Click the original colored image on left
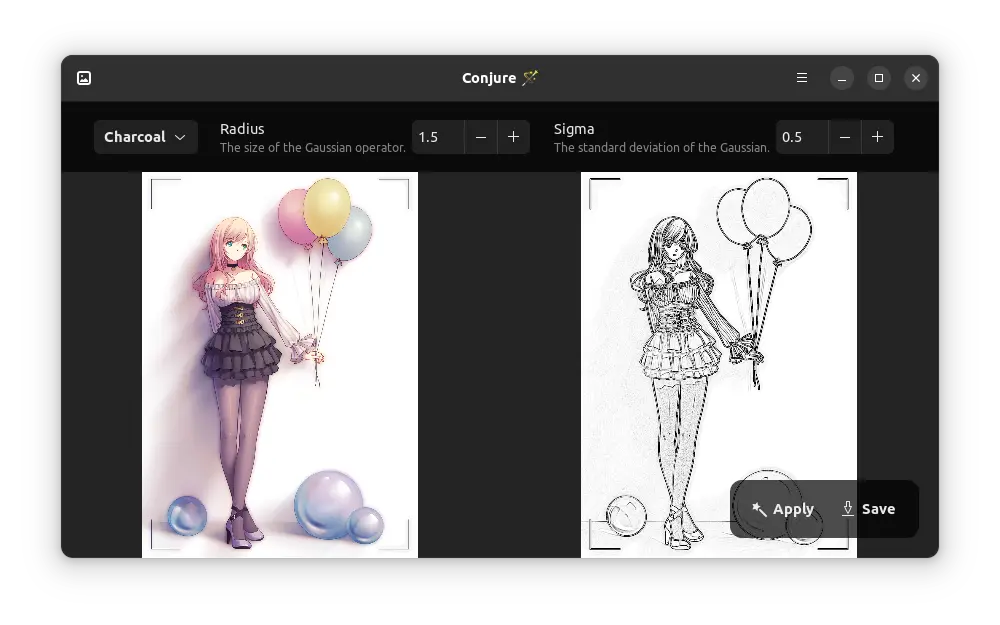 tap(280, 365)
